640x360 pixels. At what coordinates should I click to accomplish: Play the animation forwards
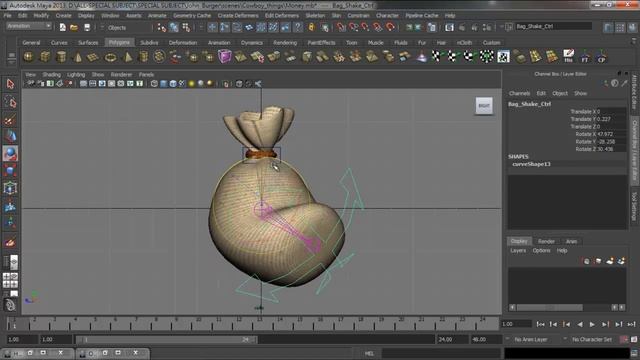592,324
